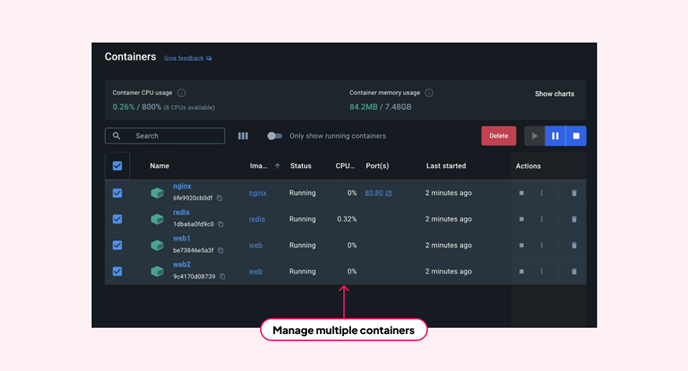Delete the web1 container with trash icon

pyautogui.click(x=574, y=245)
